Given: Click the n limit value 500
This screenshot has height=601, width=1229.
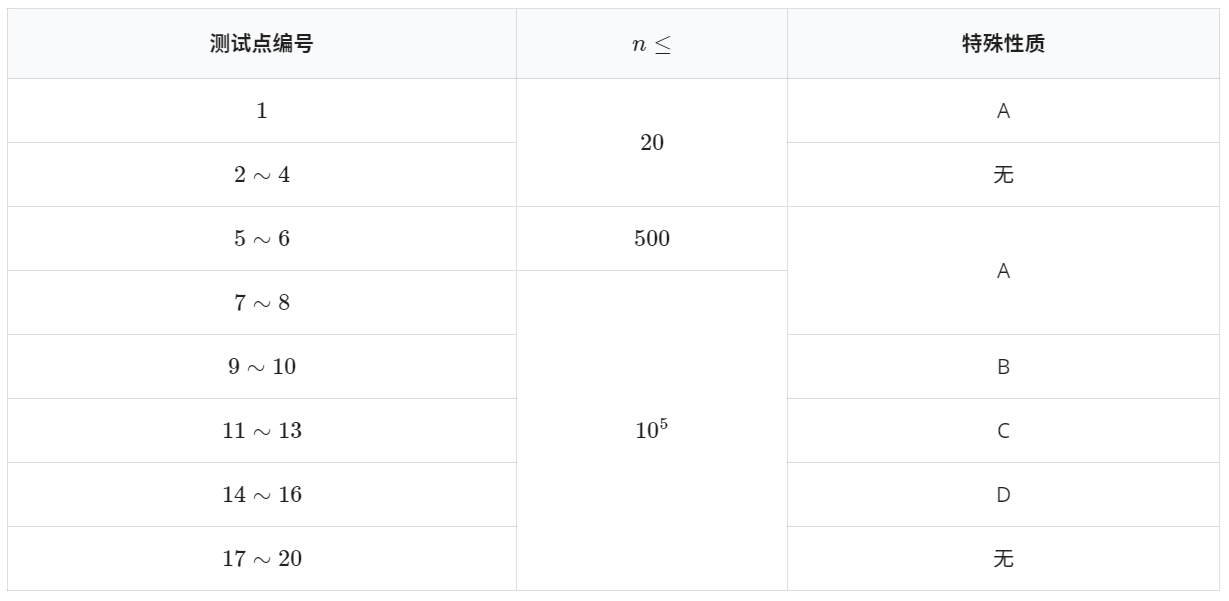Looking at the screenshot, I should (652, 239).
